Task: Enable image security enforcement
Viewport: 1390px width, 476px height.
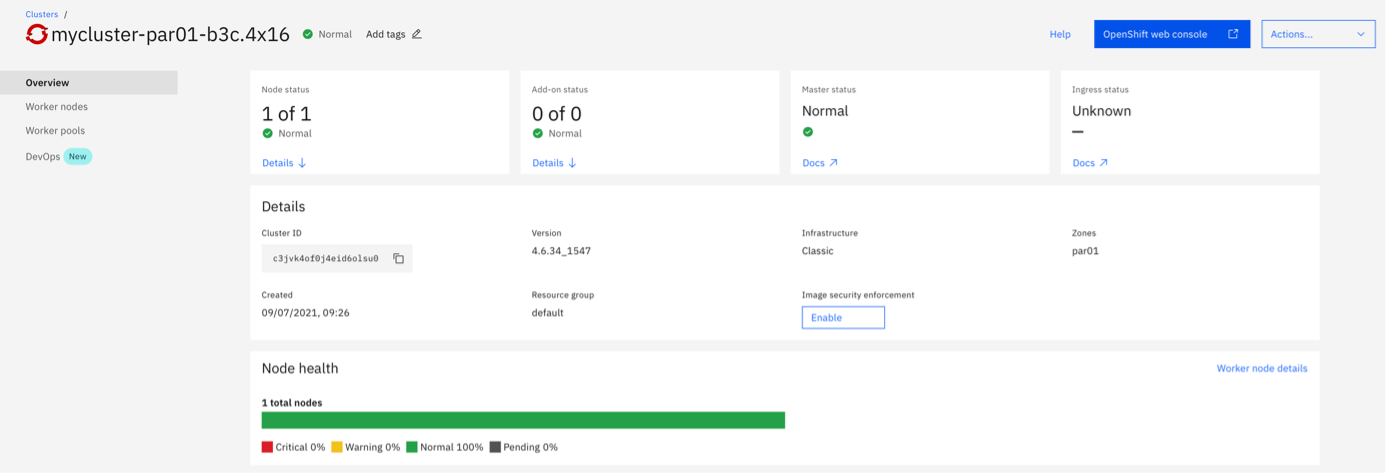Action: click(x=843, y=317)
